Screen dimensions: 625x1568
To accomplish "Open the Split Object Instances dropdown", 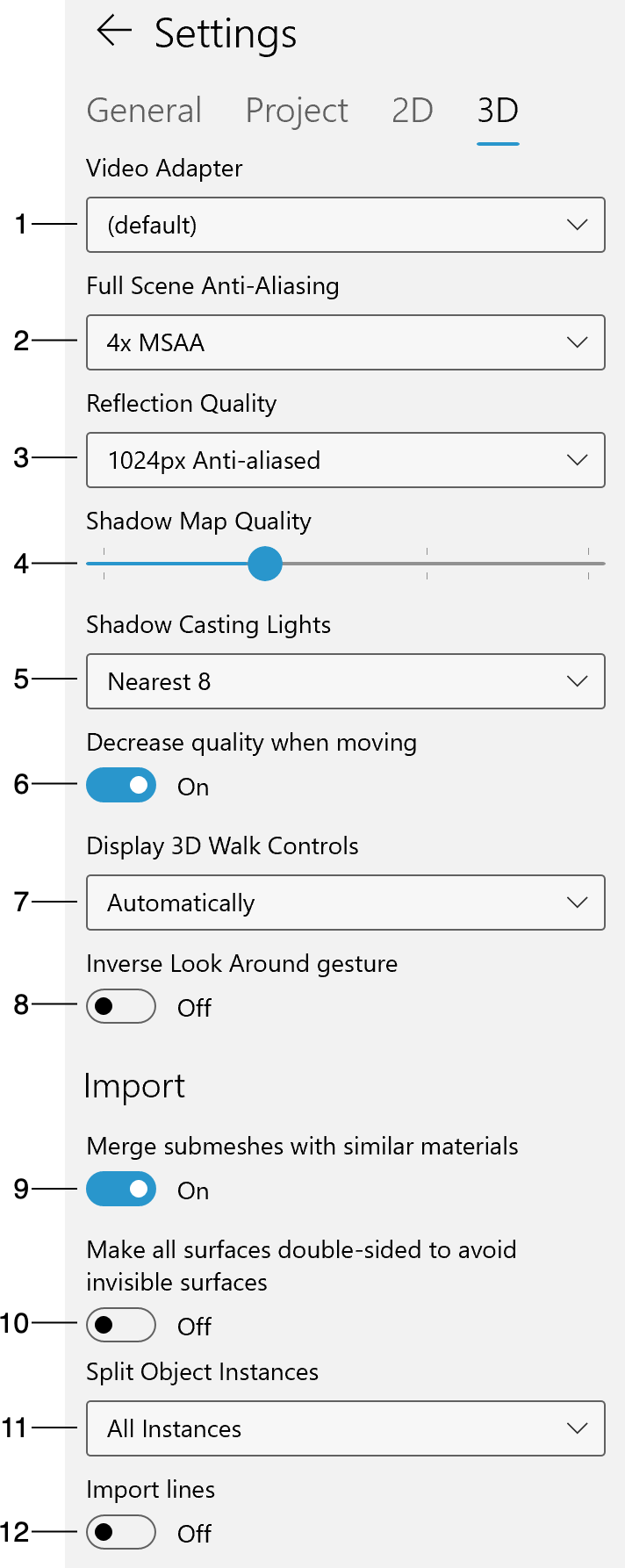I will click(x=345, y=1428).
